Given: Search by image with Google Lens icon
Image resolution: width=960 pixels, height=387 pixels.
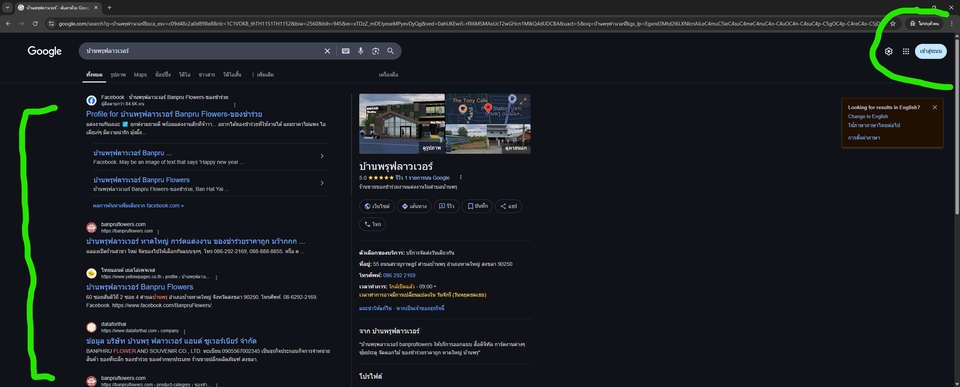Looking at the screenshot, I should point(375,51).
